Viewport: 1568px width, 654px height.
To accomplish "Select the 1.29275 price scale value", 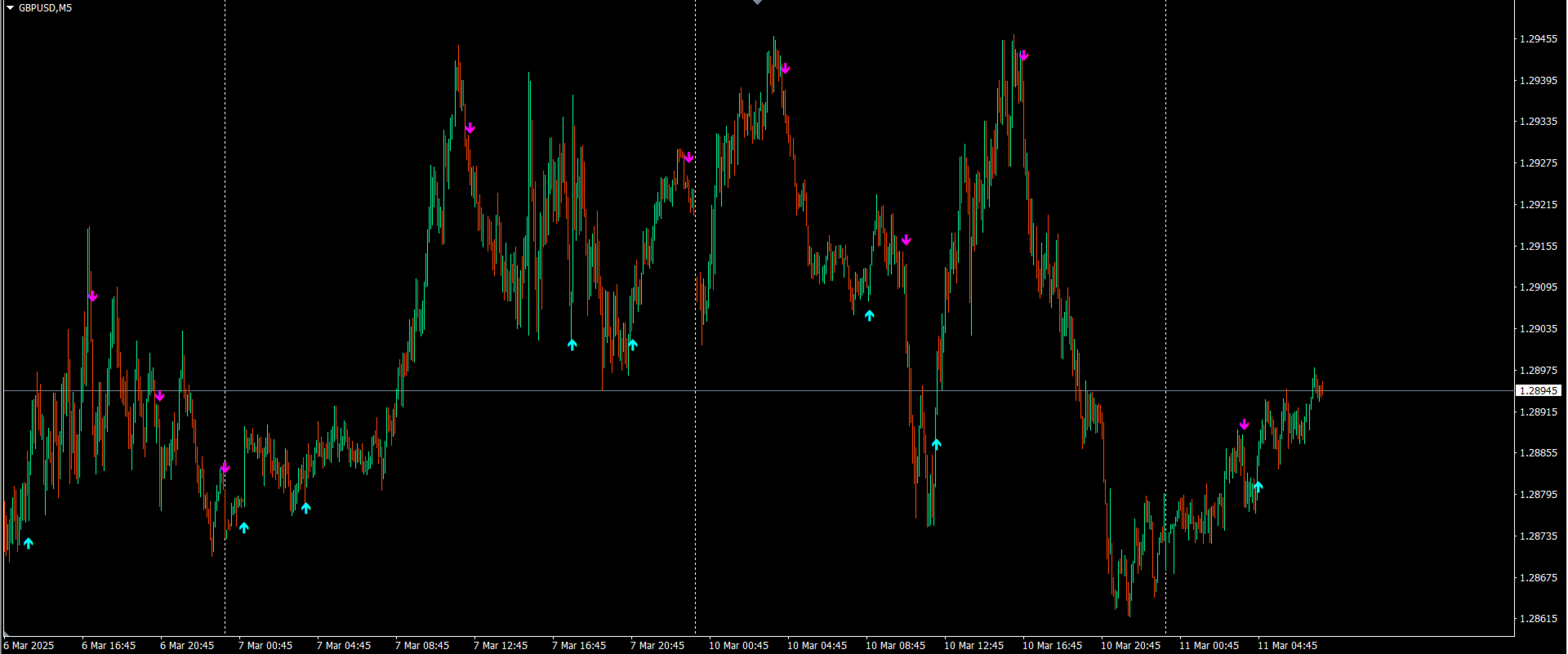I will coord(1538,163).
